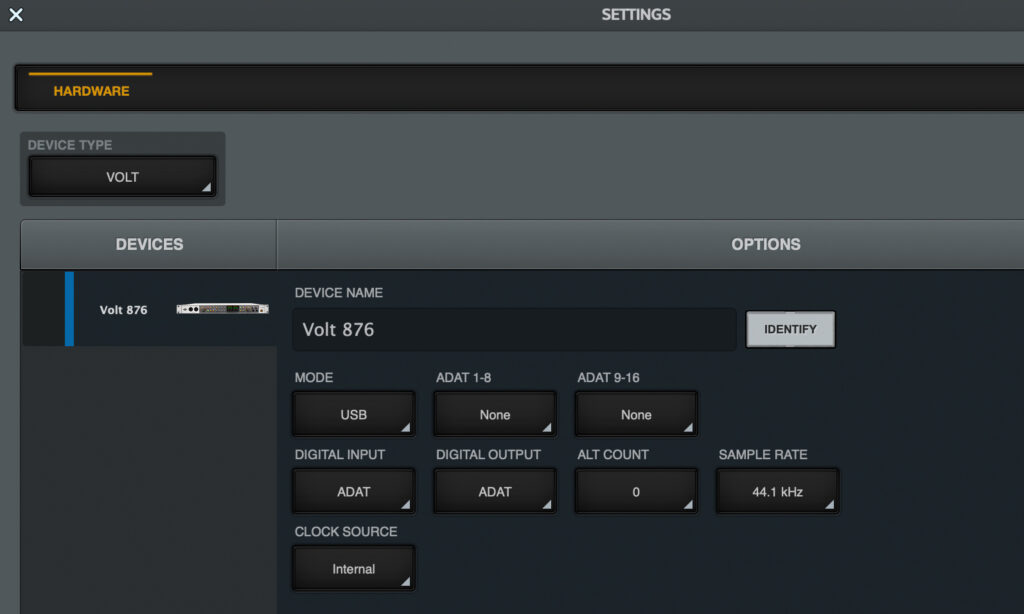Choose a Sample Rate from 44.1 kHz menu

(777, 491)
